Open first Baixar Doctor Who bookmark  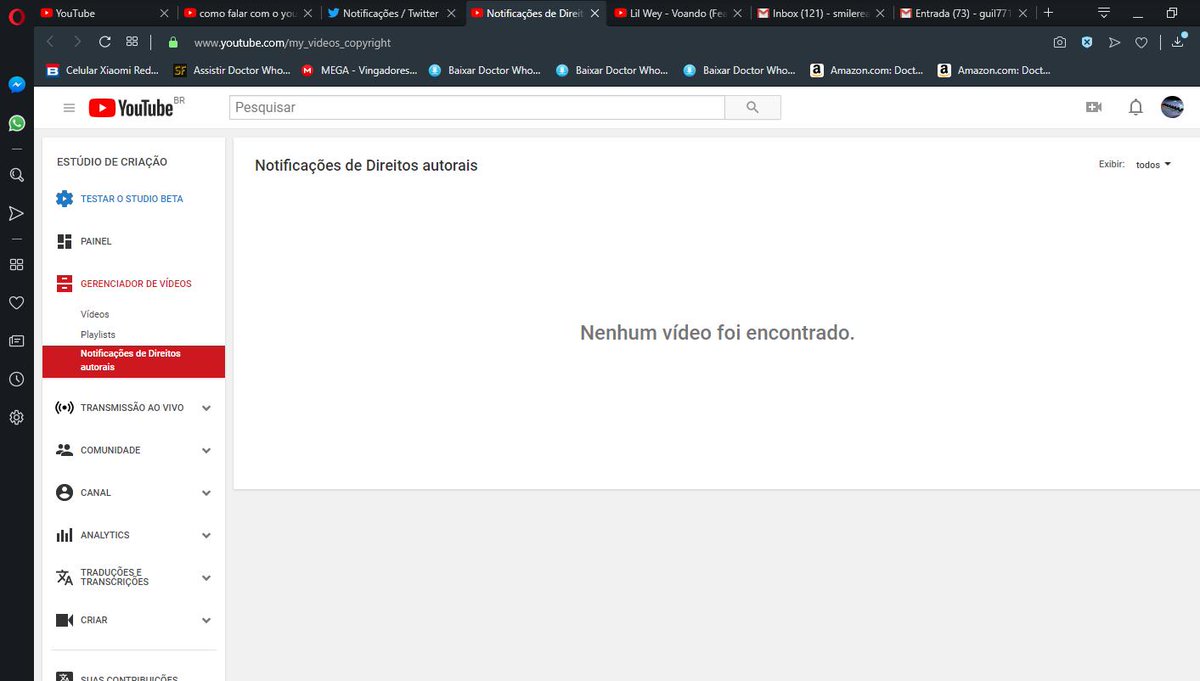point(484,71)
